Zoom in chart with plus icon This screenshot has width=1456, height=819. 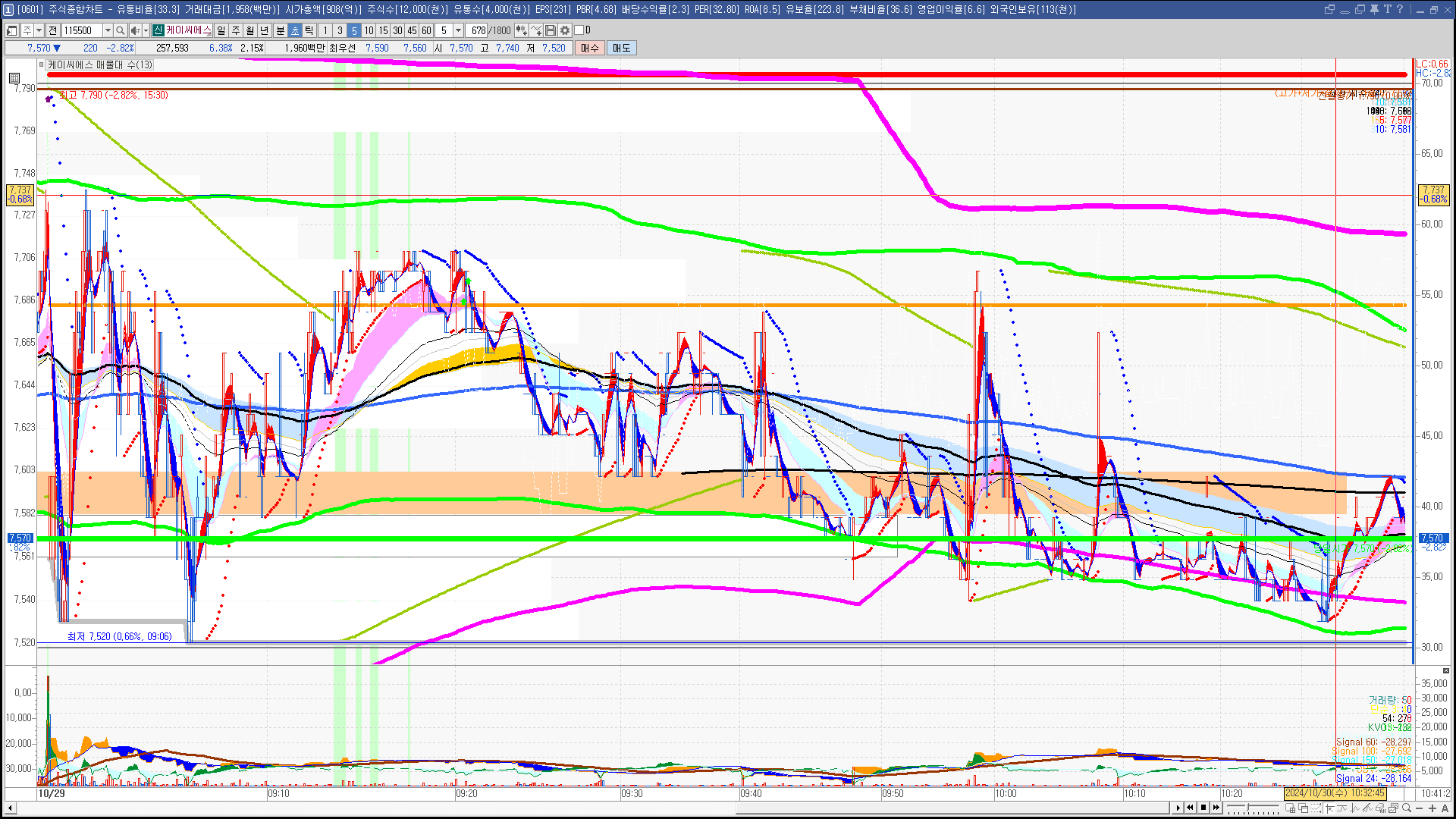click(x=1432, y=808)
